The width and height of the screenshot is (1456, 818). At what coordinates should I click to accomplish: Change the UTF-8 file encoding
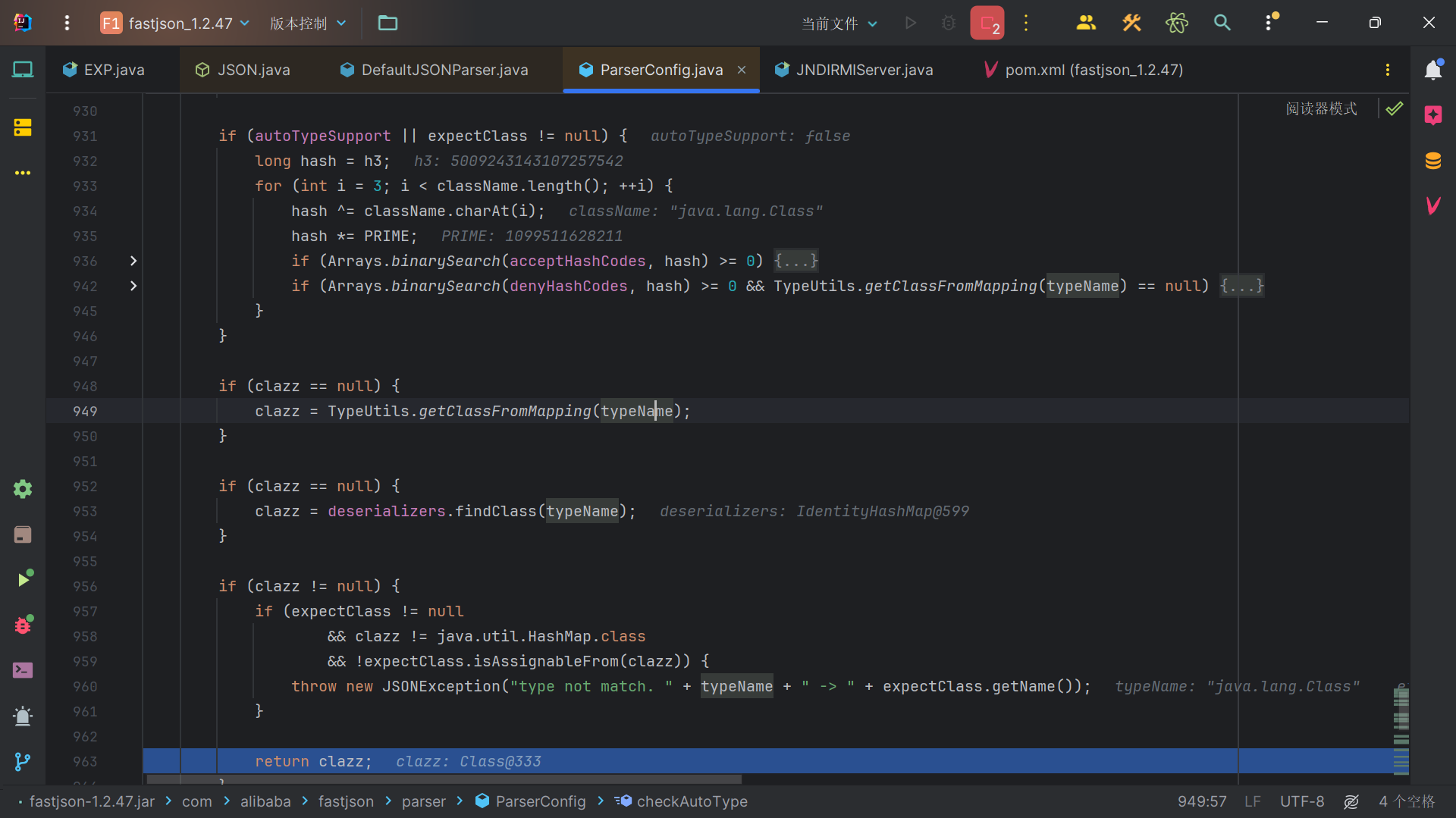(x=1302, y=801)
